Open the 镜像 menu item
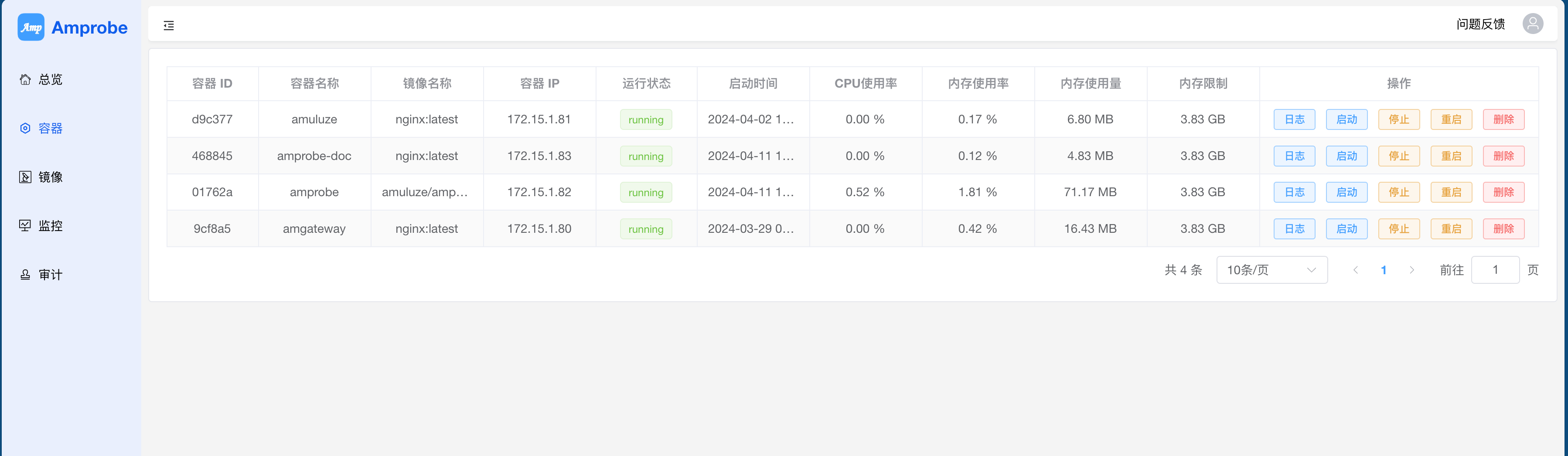This screenshot has height=456, width=1568. click(x=51, y=177)
